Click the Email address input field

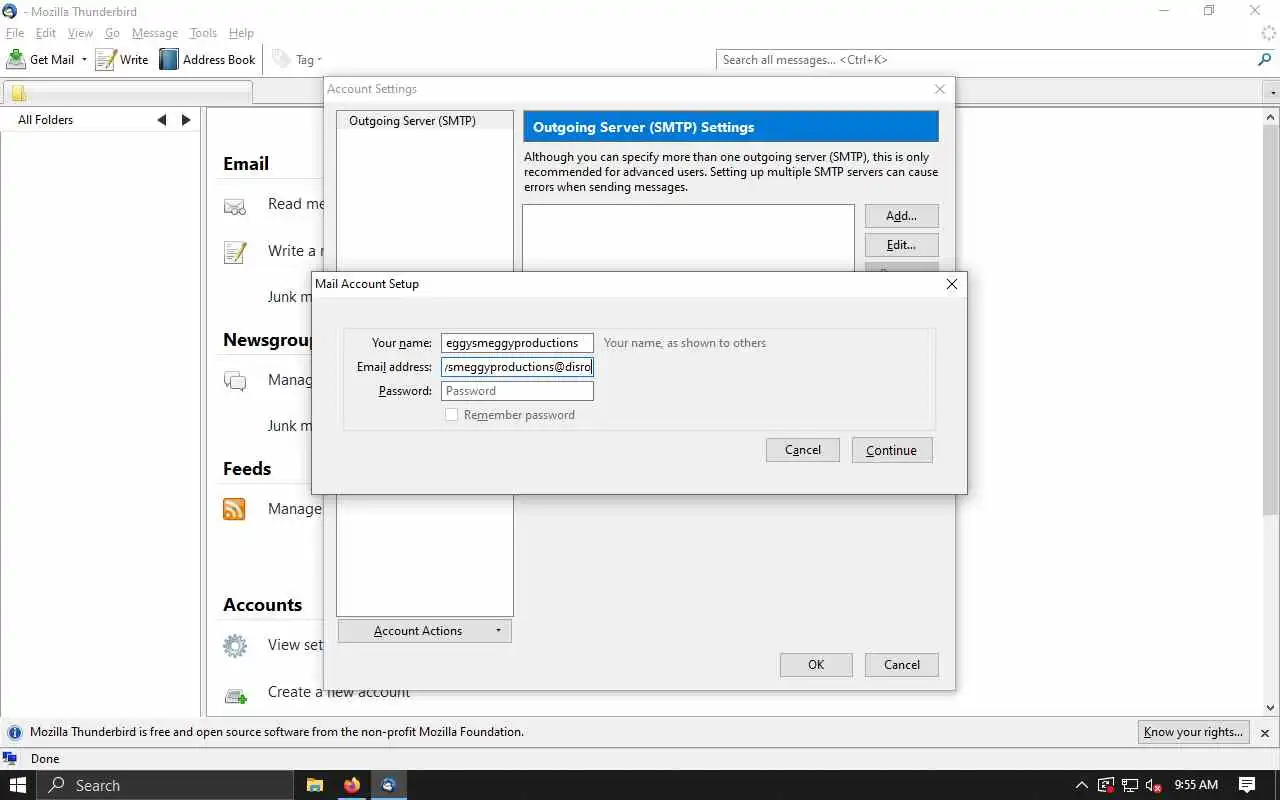click(x=517, y=367)
